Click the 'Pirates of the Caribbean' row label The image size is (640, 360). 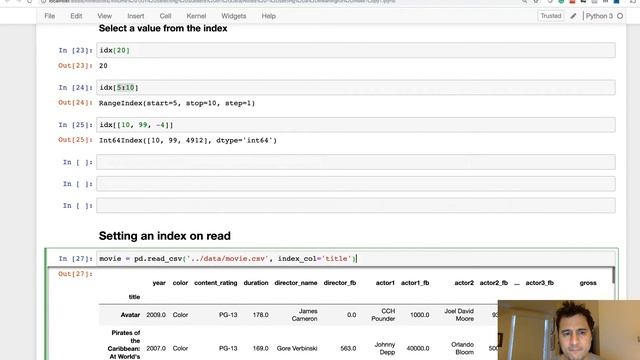[124, 344]
